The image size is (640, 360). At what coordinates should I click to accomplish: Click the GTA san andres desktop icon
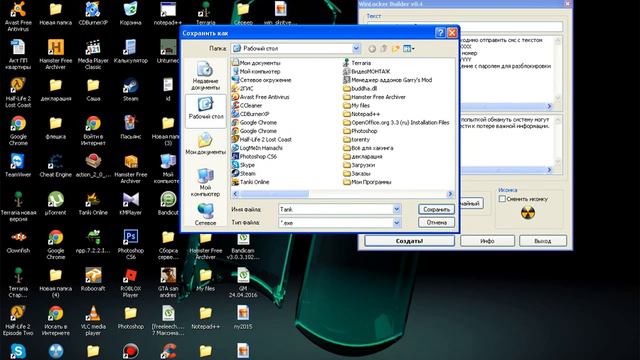tap(168, 282)
